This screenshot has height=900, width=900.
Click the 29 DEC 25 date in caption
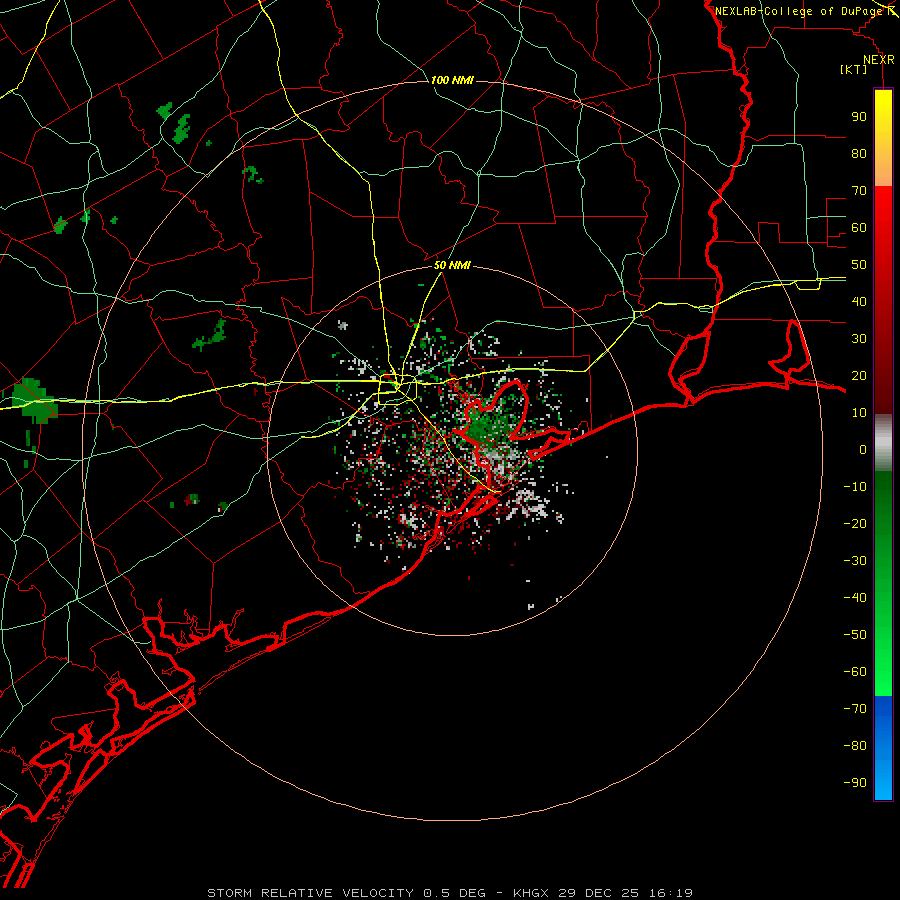coord(598,893)
